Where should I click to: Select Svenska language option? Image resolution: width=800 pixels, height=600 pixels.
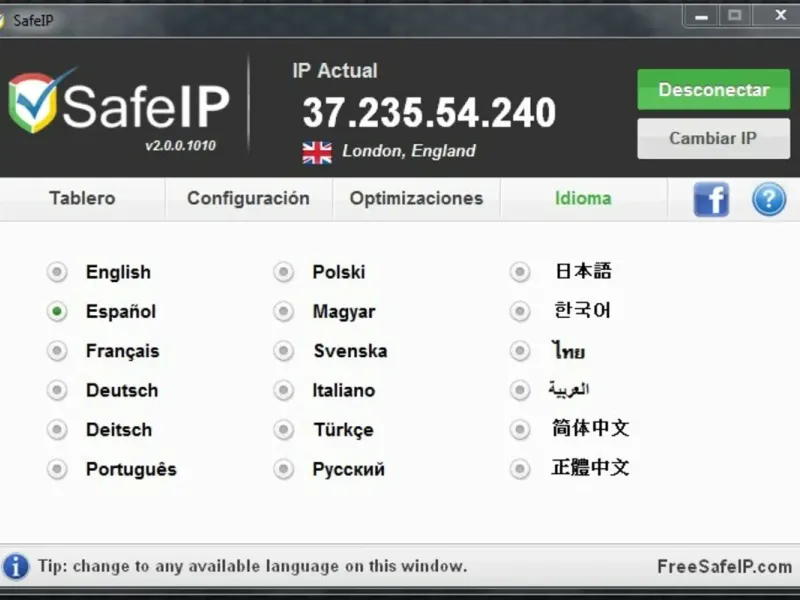284,351
